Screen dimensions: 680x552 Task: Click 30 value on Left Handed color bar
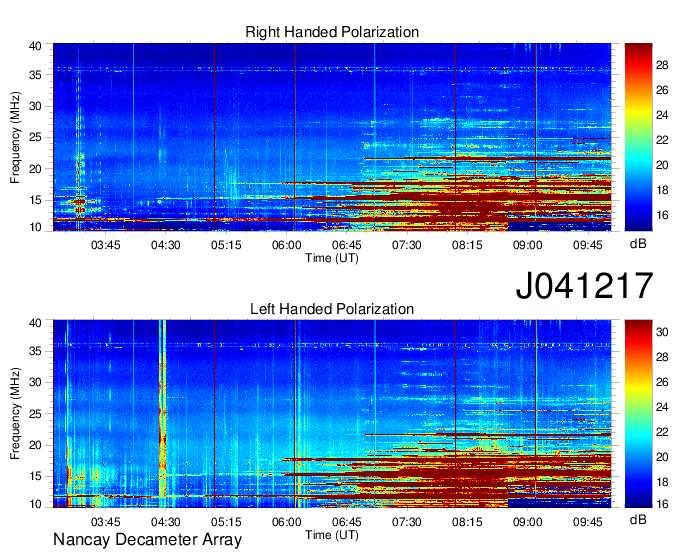[x=662, y=332]
